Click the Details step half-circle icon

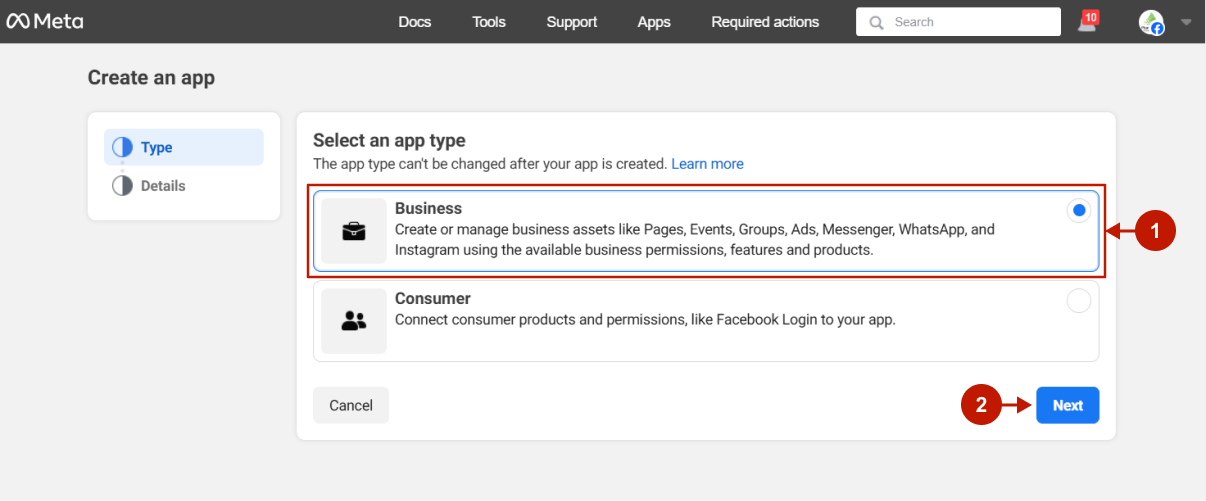click(122, 186)
